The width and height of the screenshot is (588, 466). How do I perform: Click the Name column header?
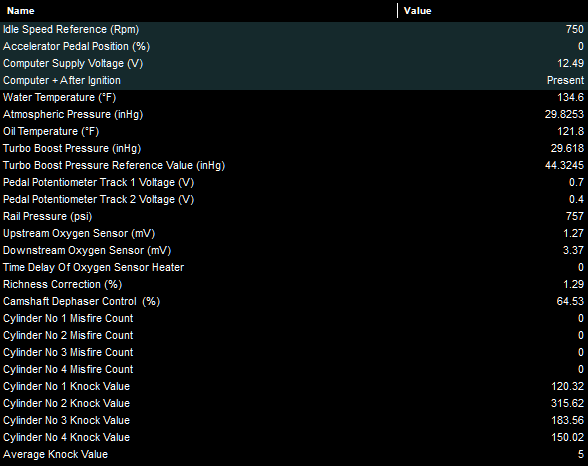[x=198, y=10]
